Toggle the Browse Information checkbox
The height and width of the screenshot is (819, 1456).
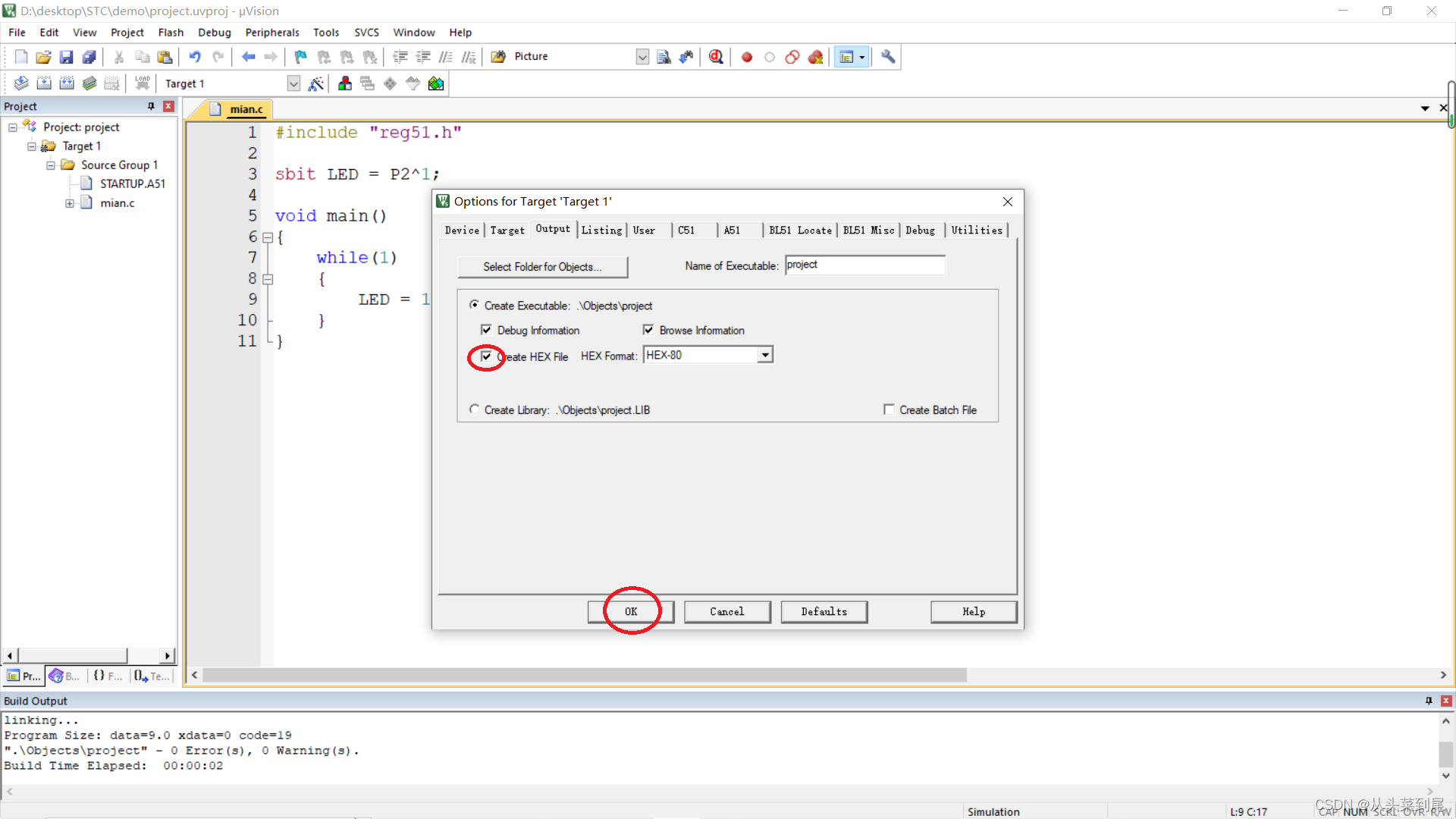click(x=648, y=330)
